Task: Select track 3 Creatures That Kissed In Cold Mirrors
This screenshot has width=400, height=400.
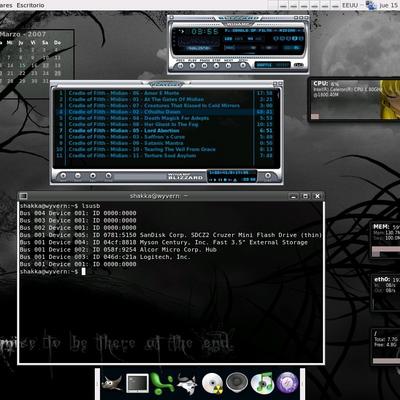Action: point(165,106)
